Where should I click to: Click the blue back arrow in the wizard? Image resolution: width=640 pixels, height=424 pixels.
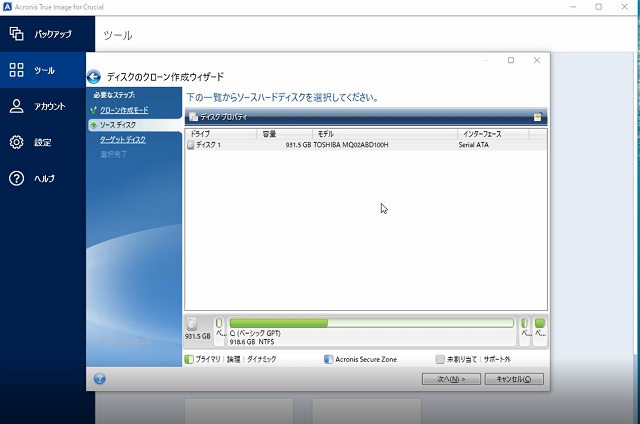(93, 76)
